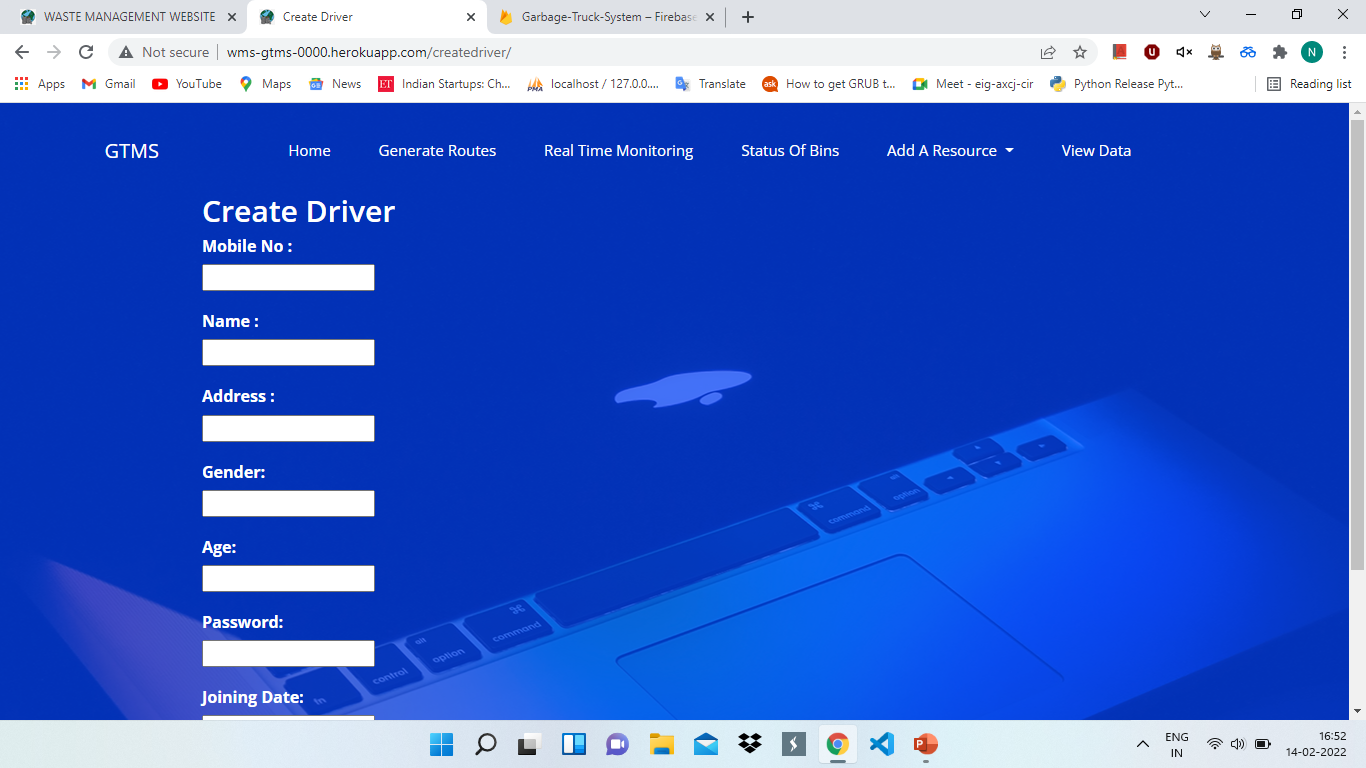This screenshot has height=768, width=1366.
Task: Go to Home nav link
Action: coord(309,151)
